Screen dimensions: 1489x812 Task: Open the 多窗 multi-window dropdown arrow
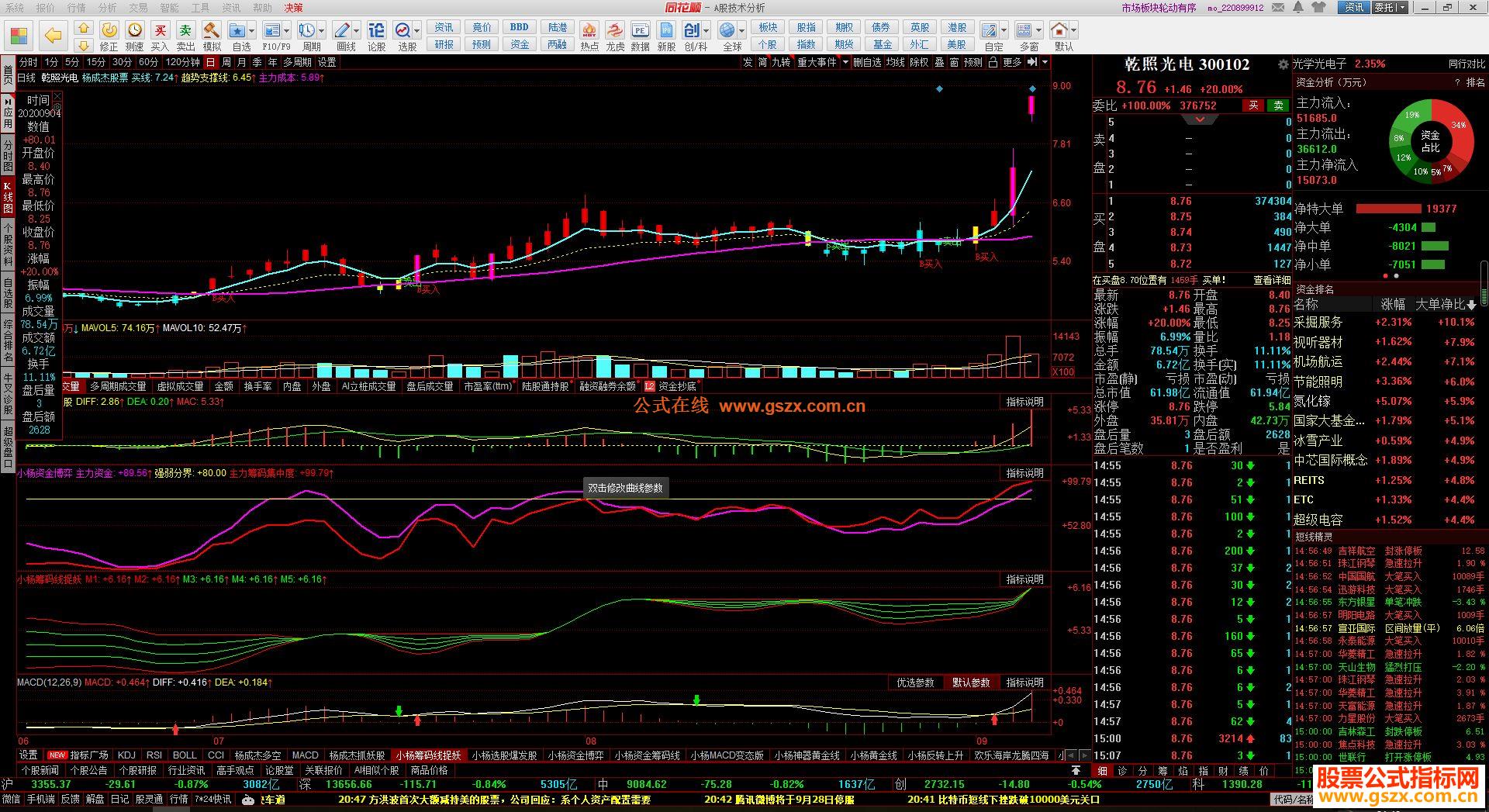tap(1039, 31)
